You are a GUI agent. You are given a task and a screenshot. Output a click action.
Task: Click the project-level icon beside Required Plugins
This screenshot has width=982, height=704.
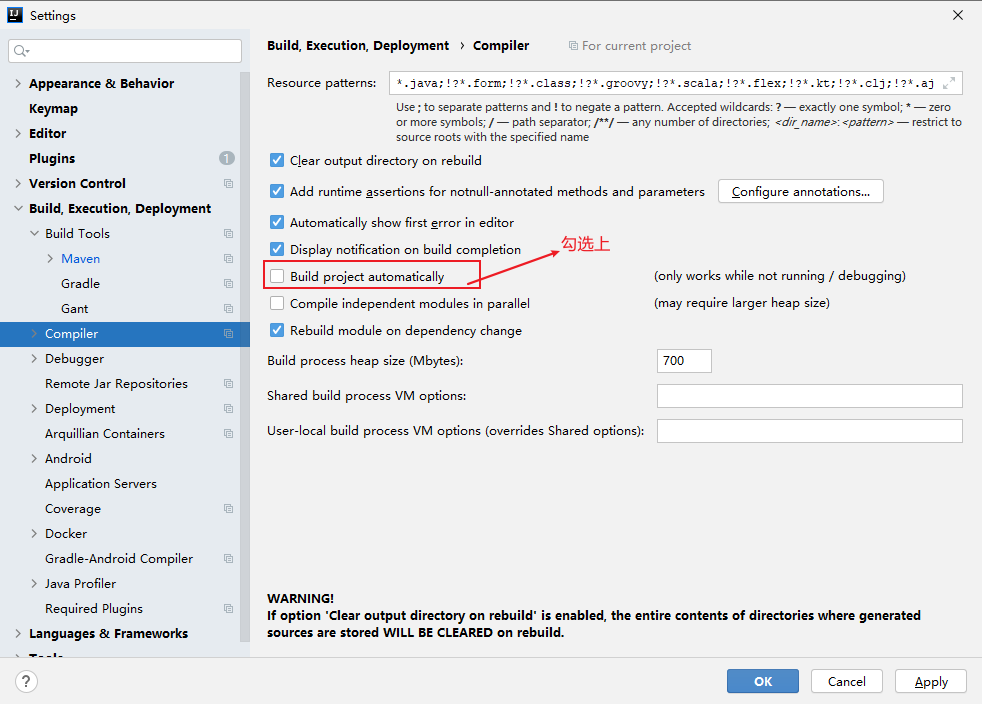point(228,609)
